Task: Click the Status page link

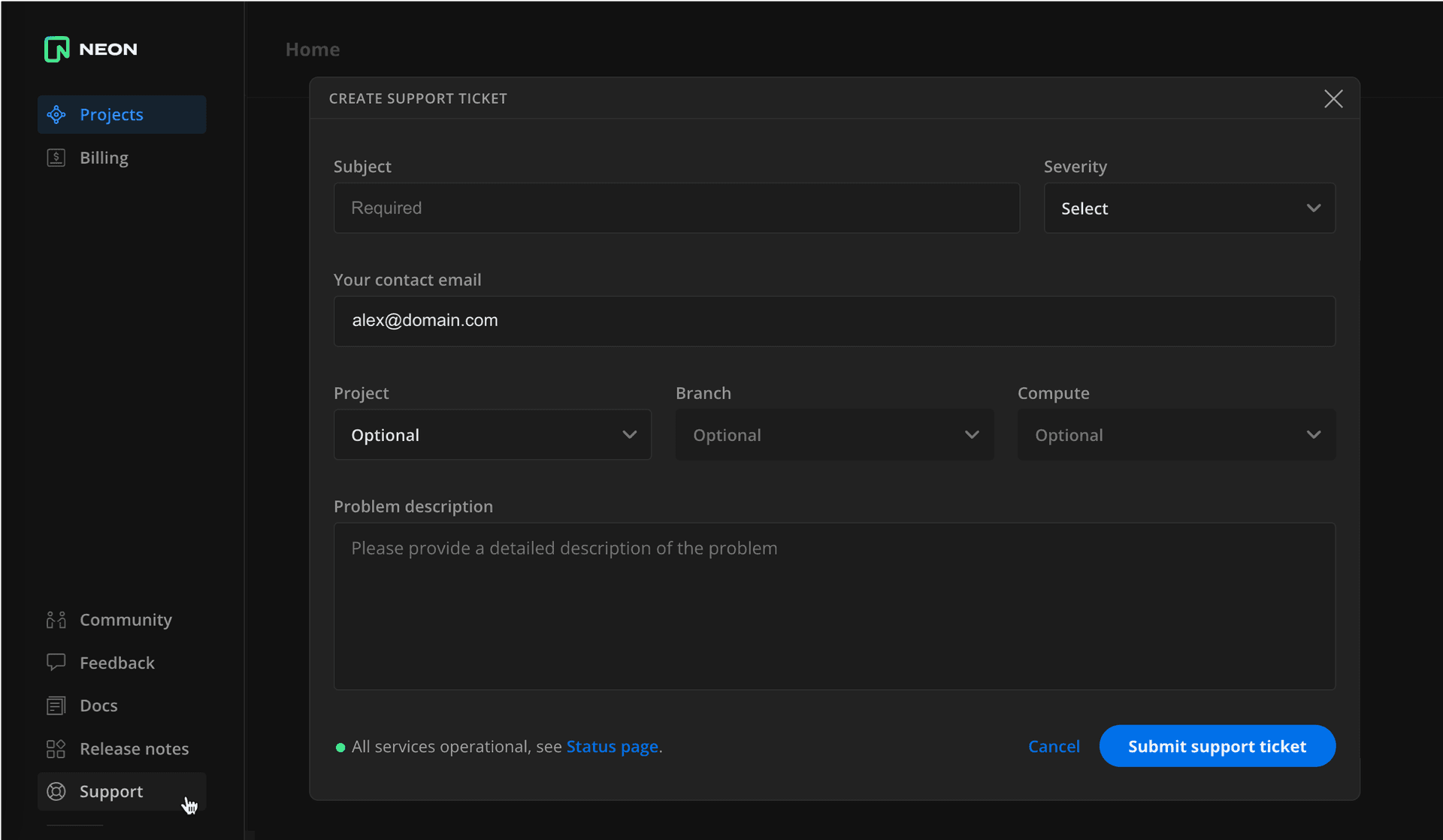Action: point(612,746)
